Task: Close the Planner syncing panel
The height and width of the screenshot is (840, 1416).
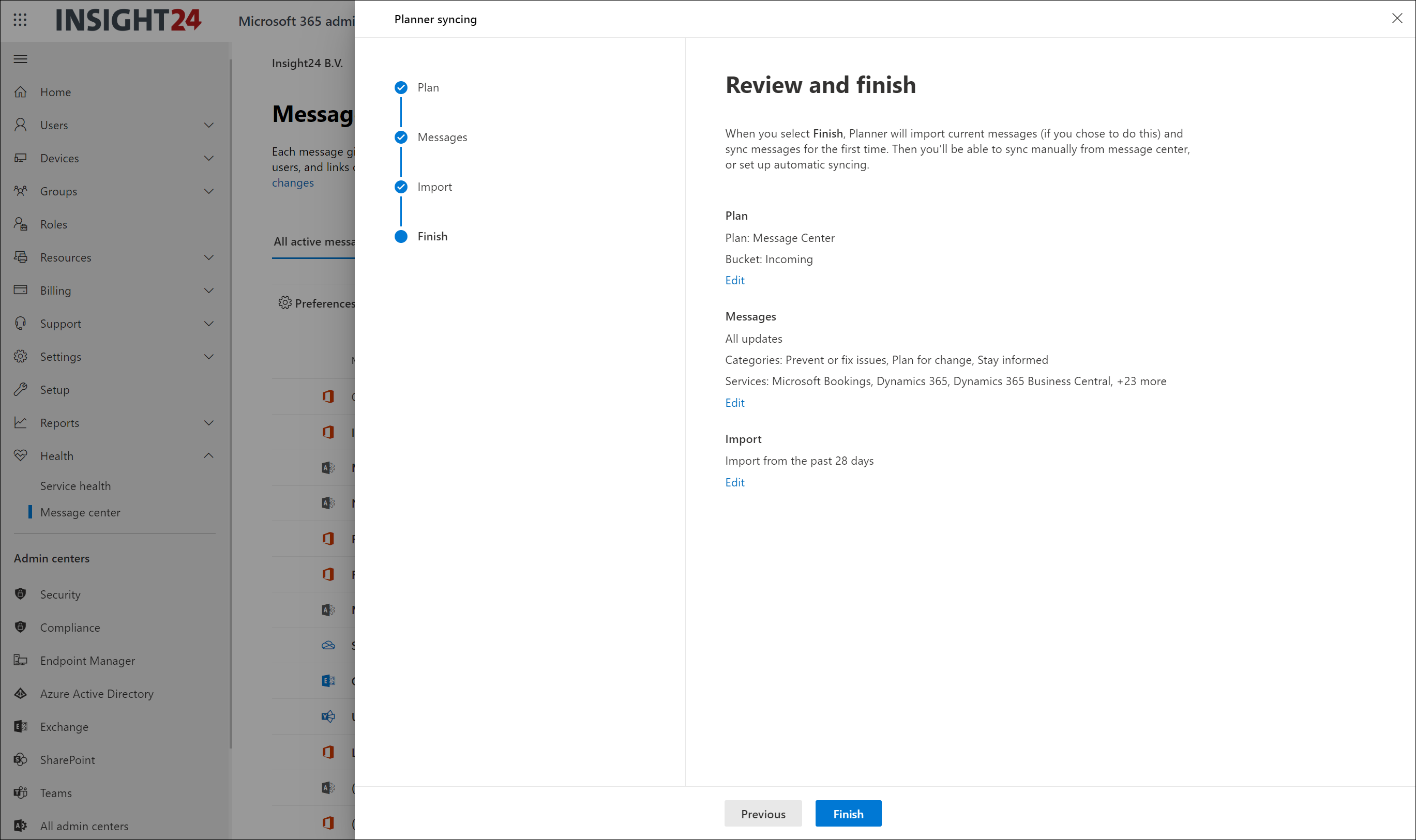Action: pos(1397,19)
